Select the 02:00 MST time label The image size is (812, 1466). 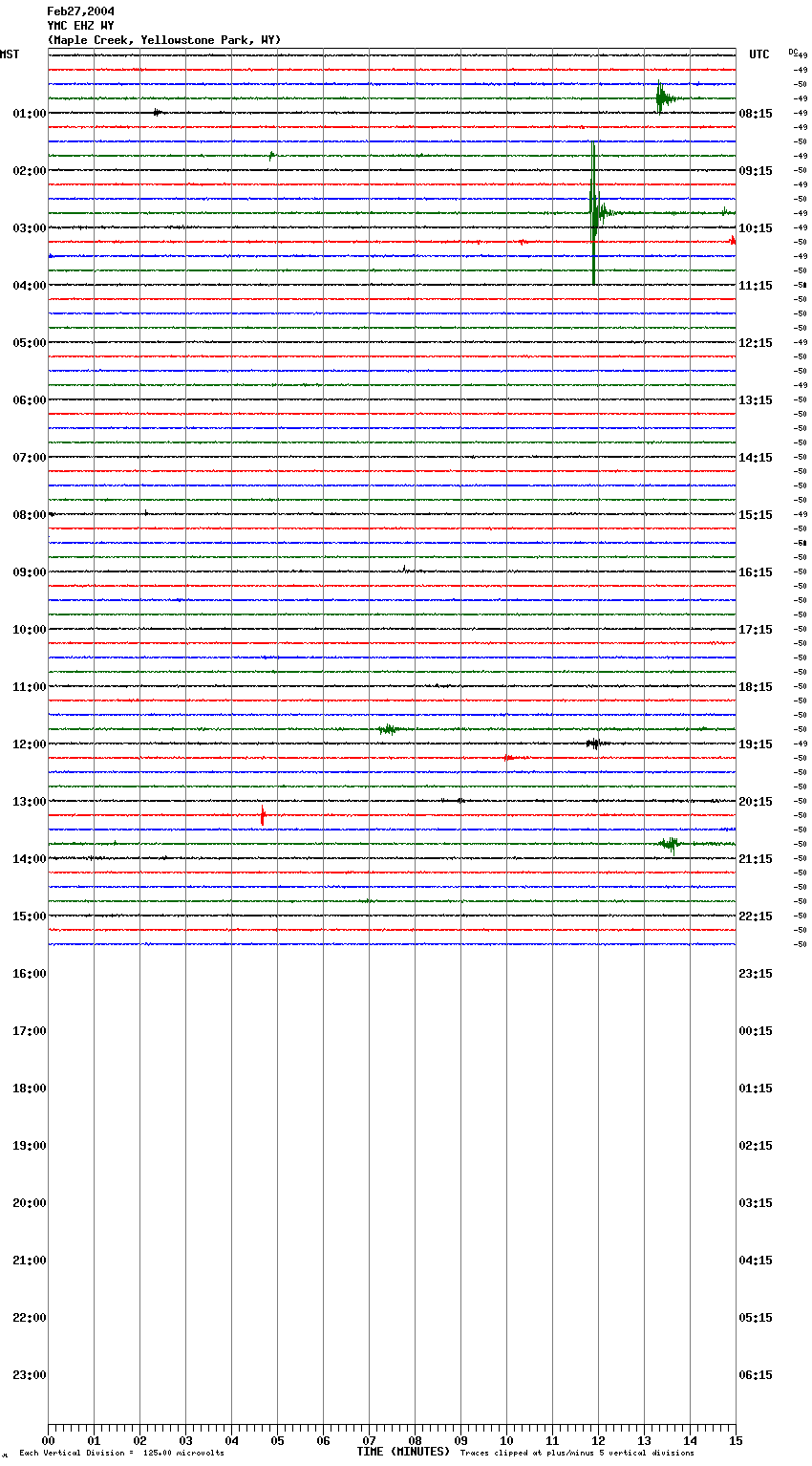coord(30,171)
